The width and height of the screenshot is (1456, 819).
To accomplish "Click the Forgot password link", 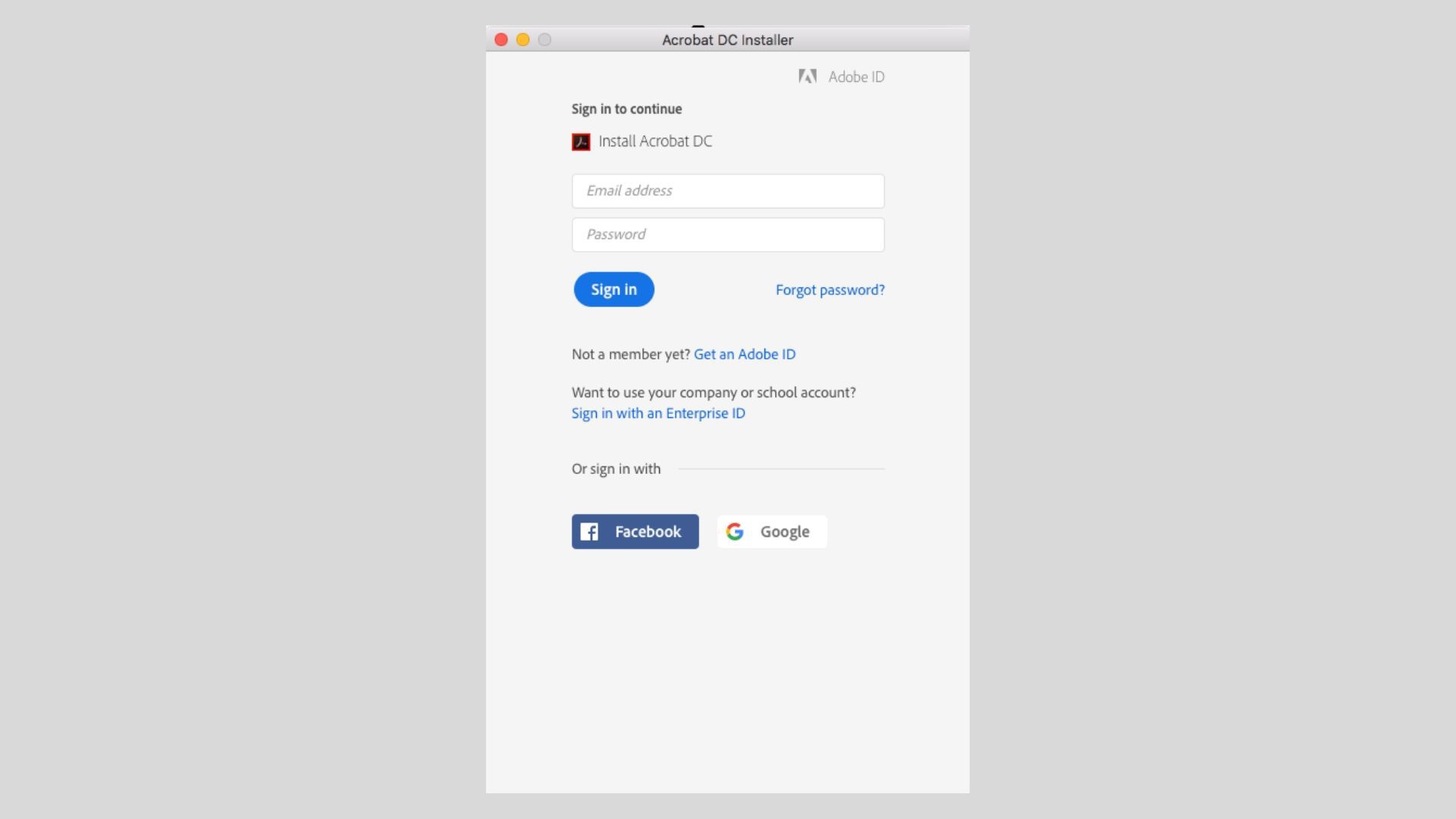I will click(830, 290).
